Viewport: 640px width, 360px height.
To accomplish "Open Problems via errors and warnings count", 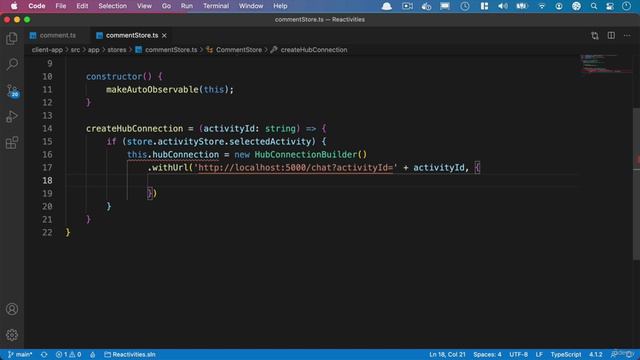I will [x=69, y=354].
